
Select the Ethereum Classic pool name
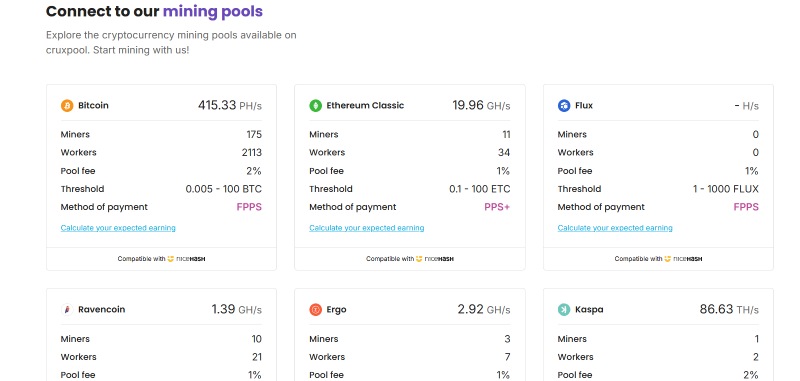click(365, 106)
